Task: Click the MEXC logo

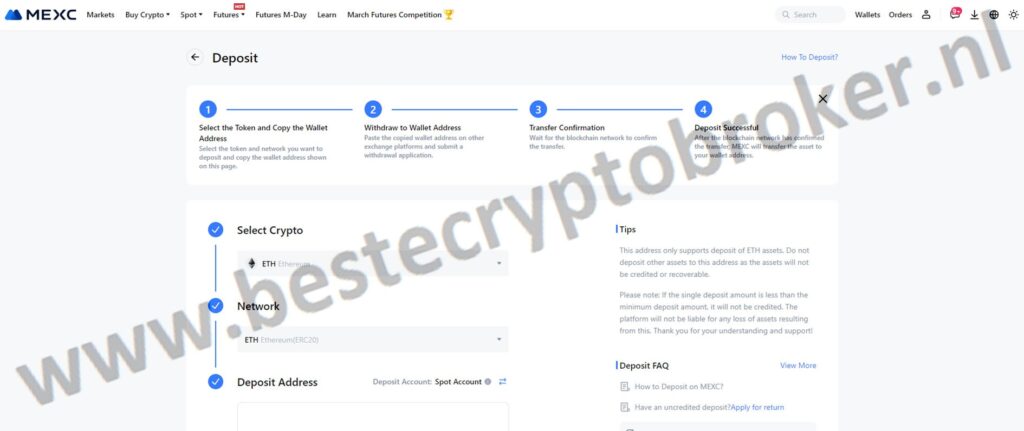Action: pos(40,14)
